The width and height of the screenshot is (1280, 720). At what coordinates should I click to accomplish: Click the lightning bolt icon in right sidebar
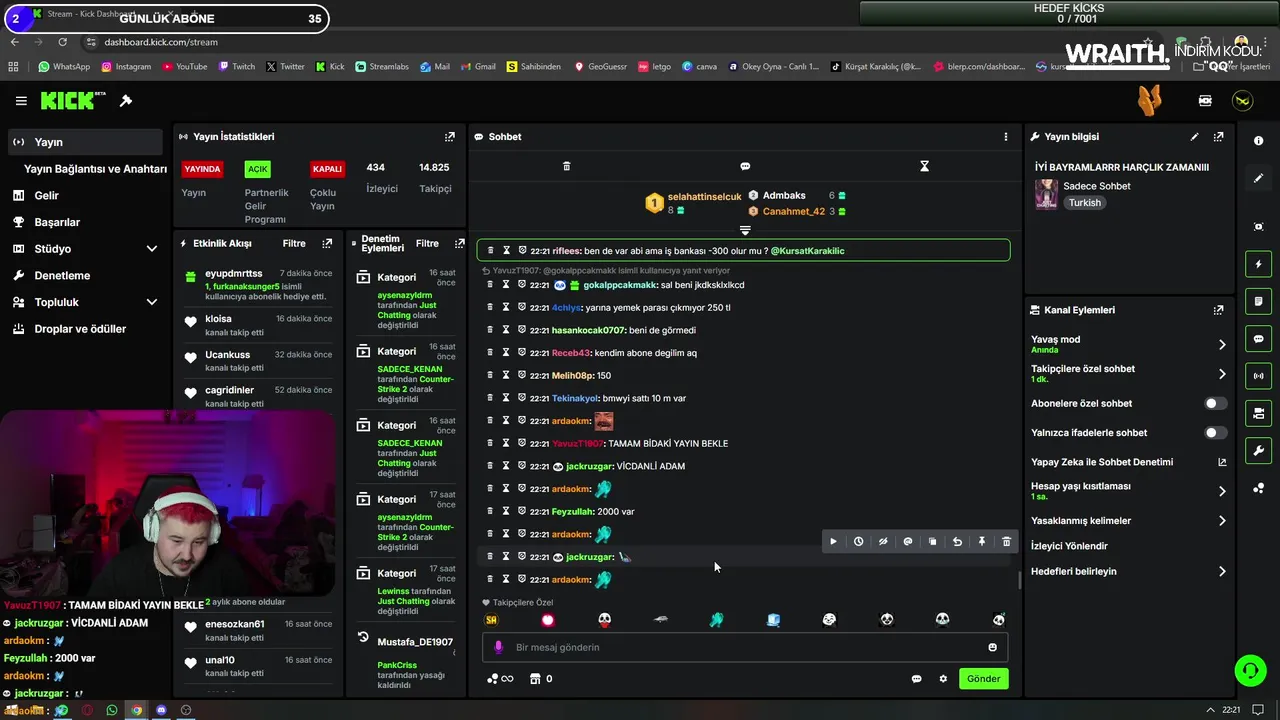[x=1258, y=264]
